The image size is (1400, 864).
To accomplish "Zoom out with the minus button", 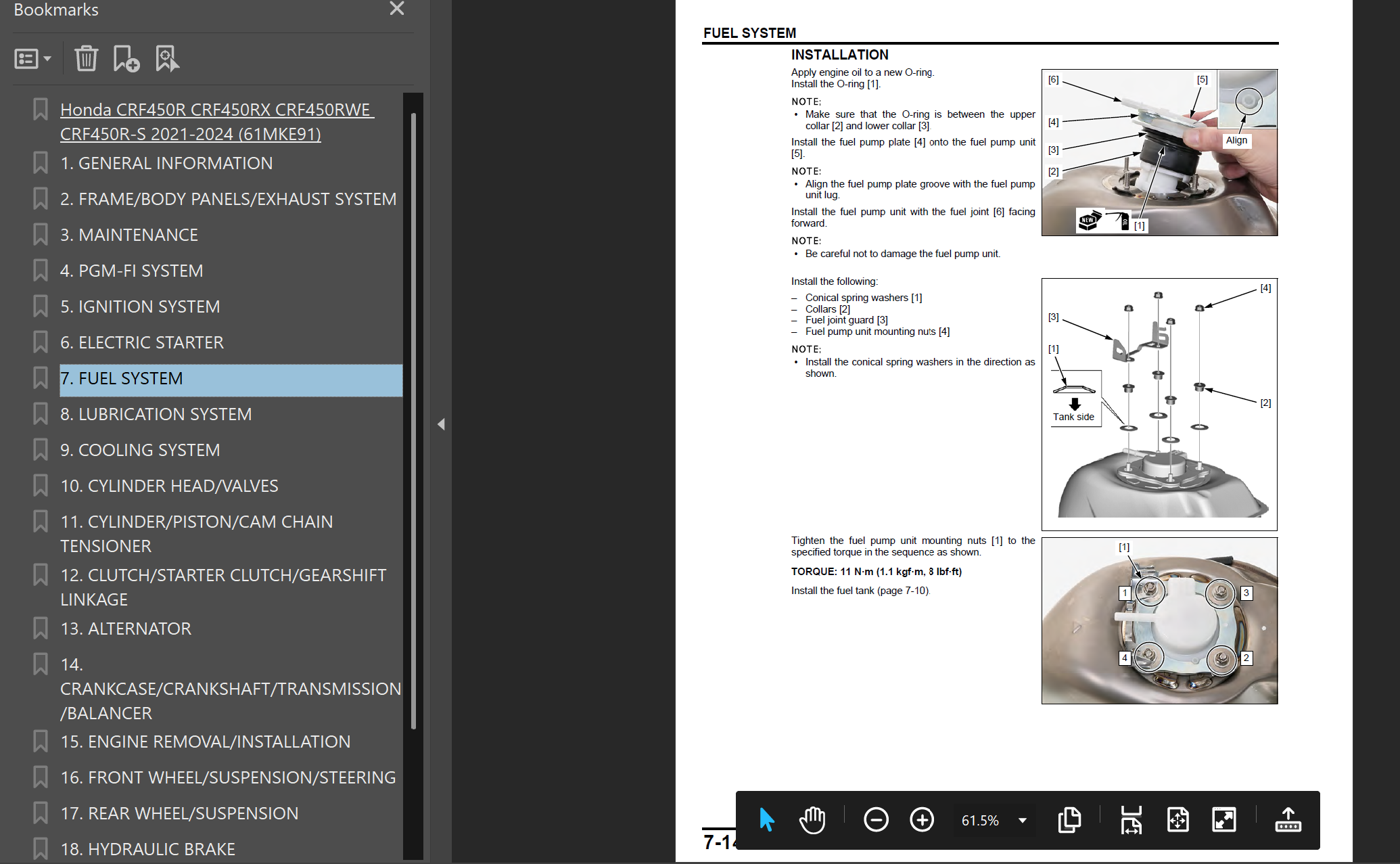I will click(x=876, y=820).
